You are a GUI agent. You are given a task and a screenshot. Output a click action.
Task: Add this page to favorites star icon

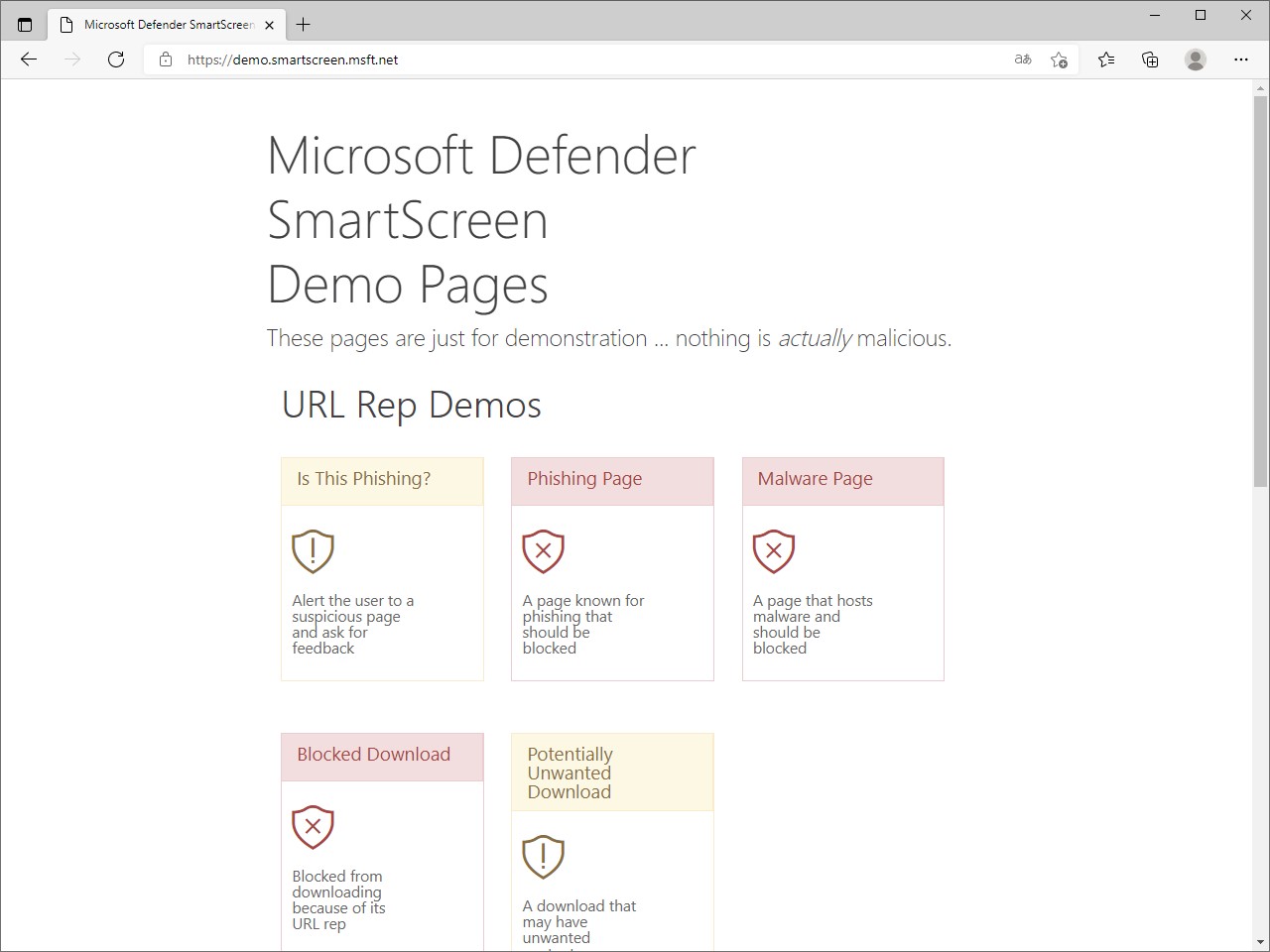[1059, 59]
